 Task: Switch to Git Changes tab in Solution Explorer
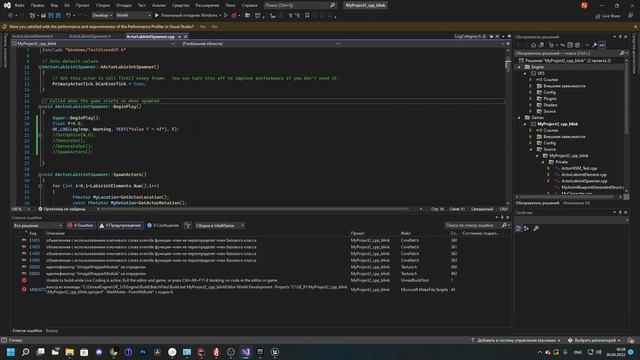pyautogui.click(x=576, y=203)
